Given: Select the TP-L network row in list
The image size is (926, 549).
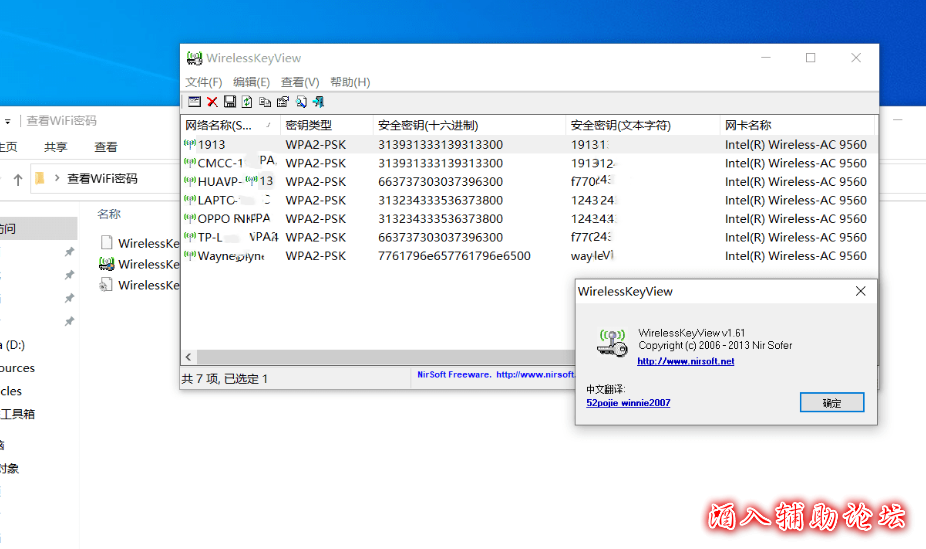Looking at the screenshot, I should point(230,238).
